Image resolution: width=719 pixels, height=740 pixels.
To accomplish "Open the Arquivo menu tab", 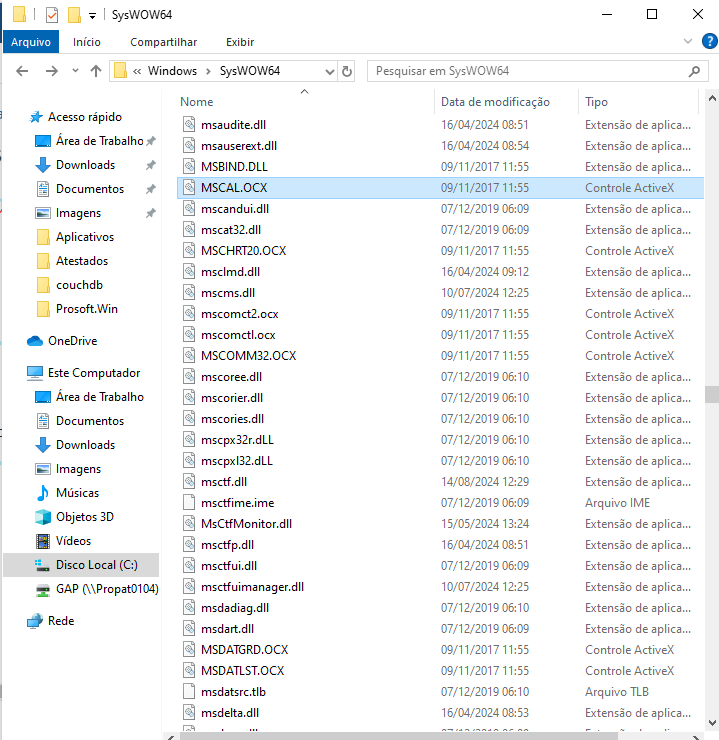I will pos(31,42).
